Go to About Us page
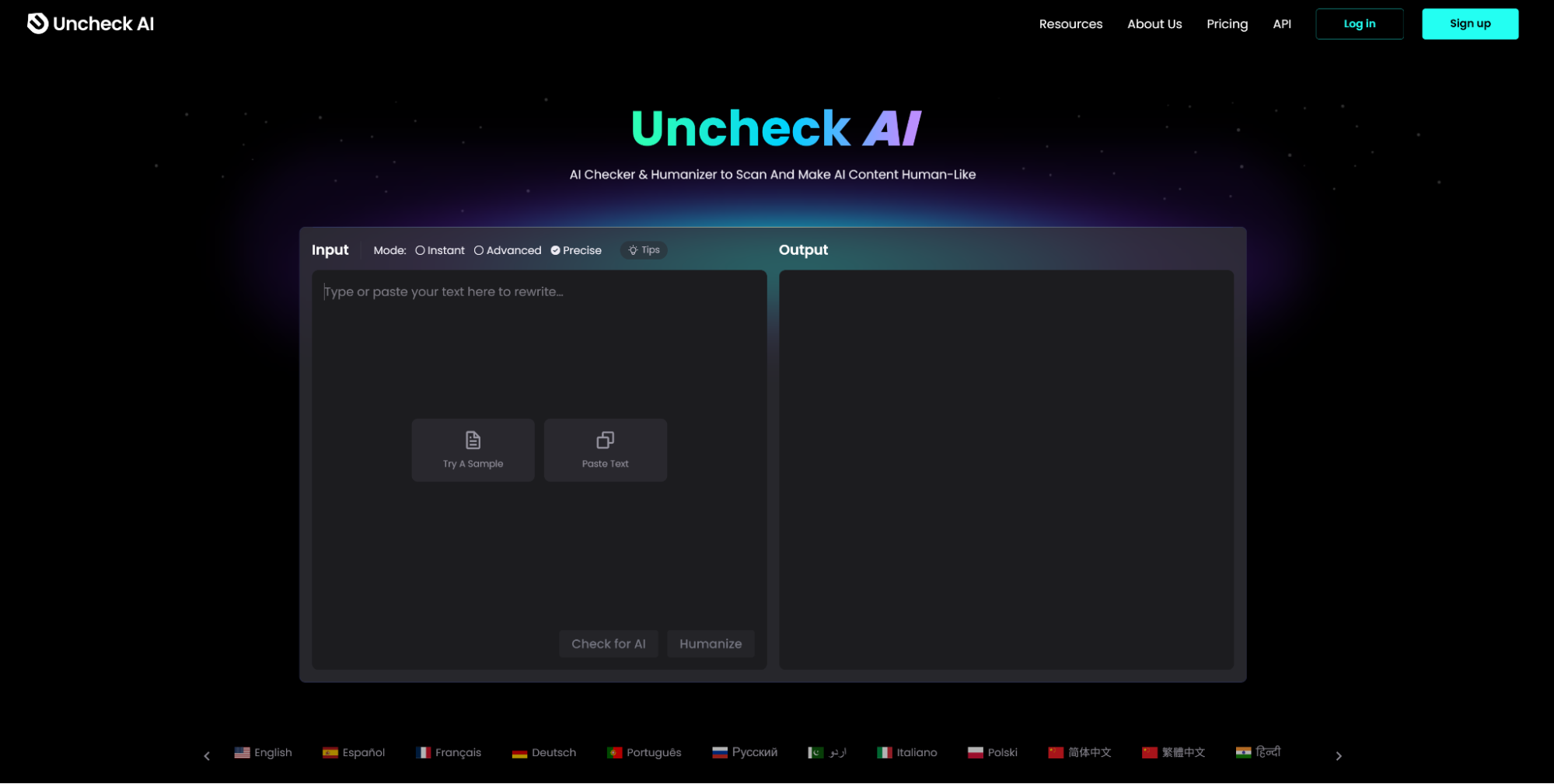Screen dimensions: 1554x784 (x=1154, y=24)
